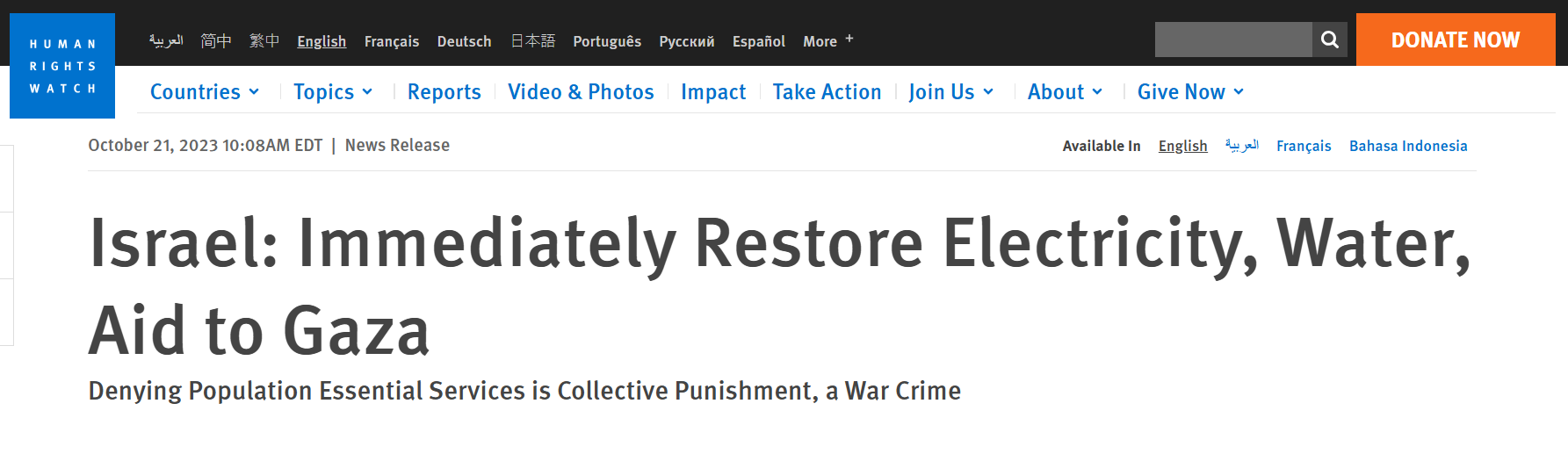
Task: Choose Português in the language bar
Action: (x=607, y=41)
